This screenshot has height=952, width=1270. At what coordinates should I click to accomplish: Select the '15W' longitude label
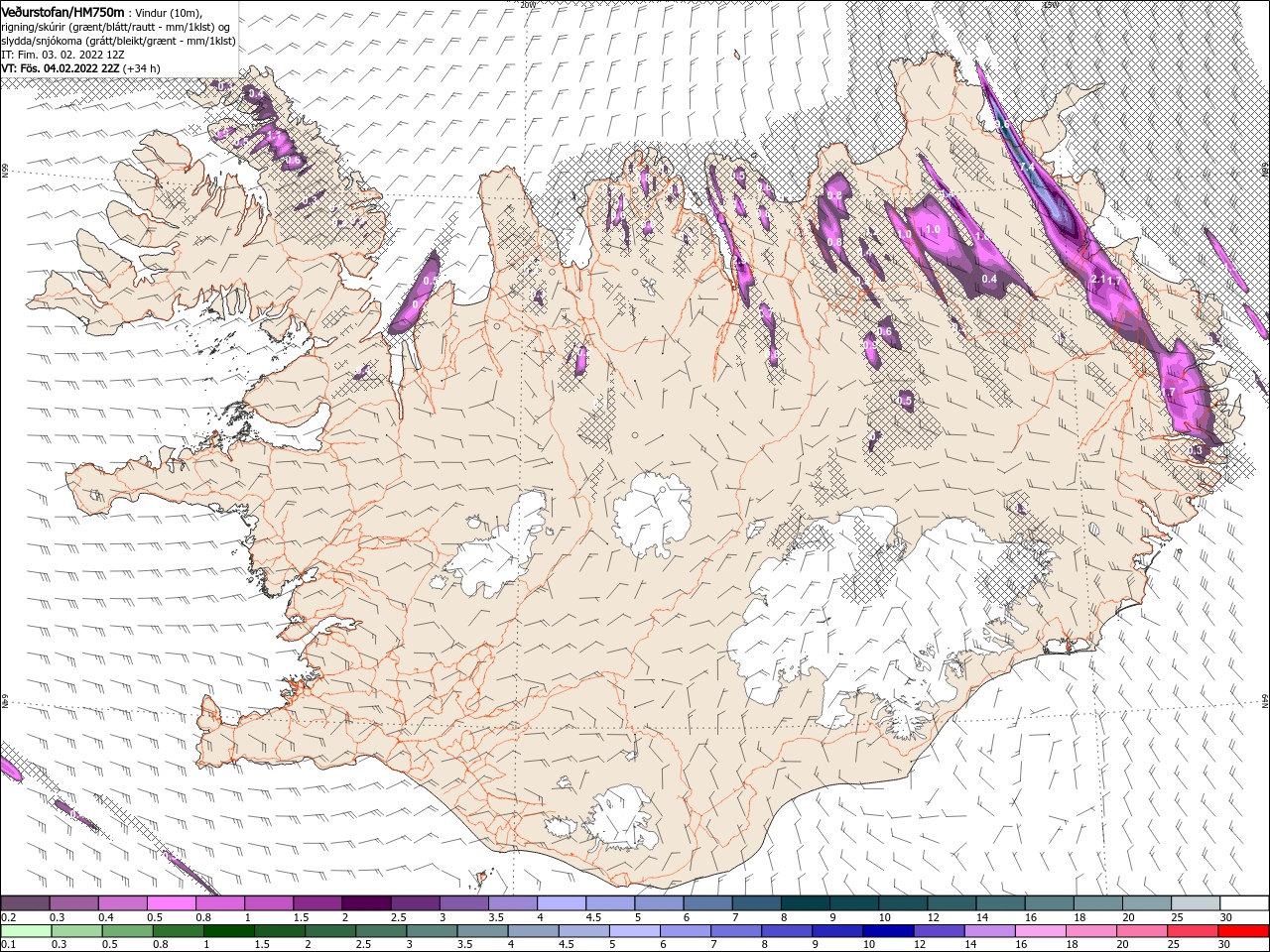[x=1051, y=4]
